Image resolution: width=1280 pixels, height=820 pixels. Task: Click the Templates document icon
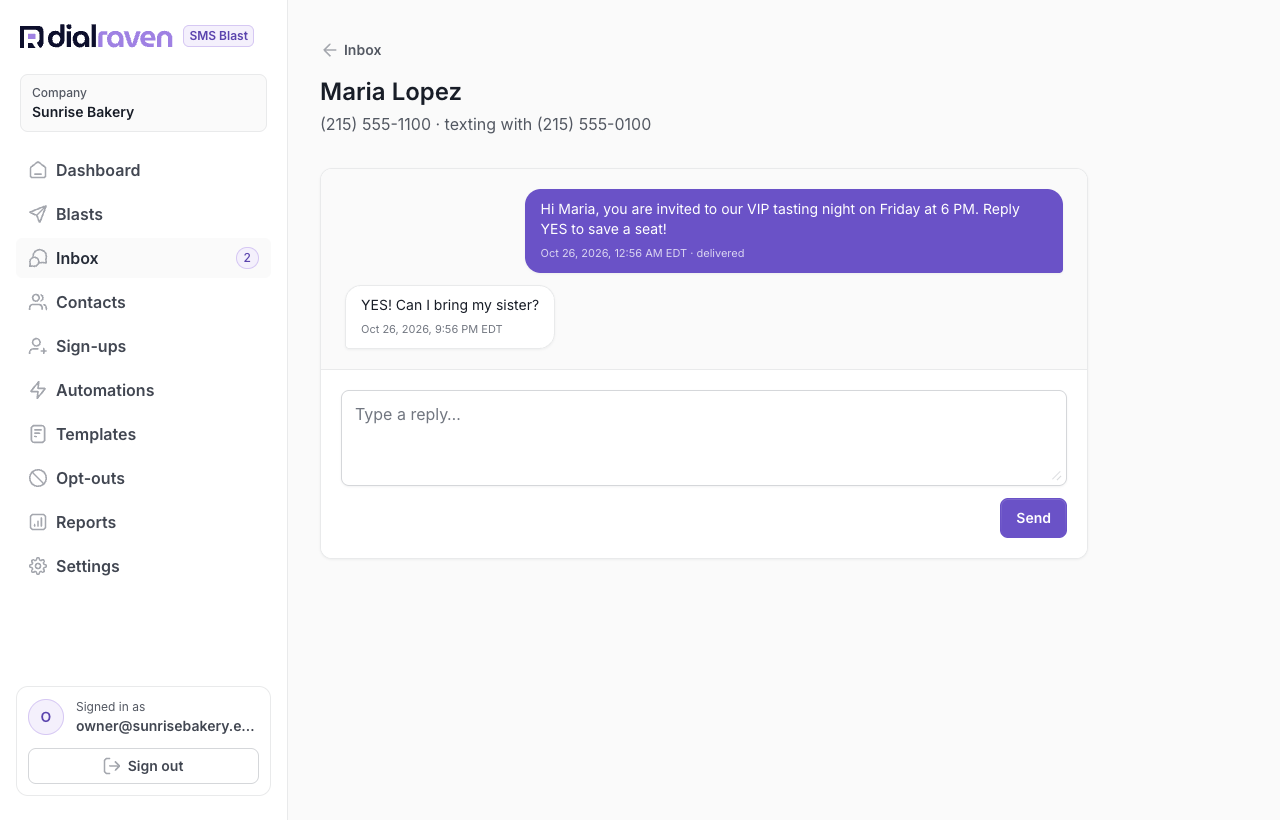[38, 434]
